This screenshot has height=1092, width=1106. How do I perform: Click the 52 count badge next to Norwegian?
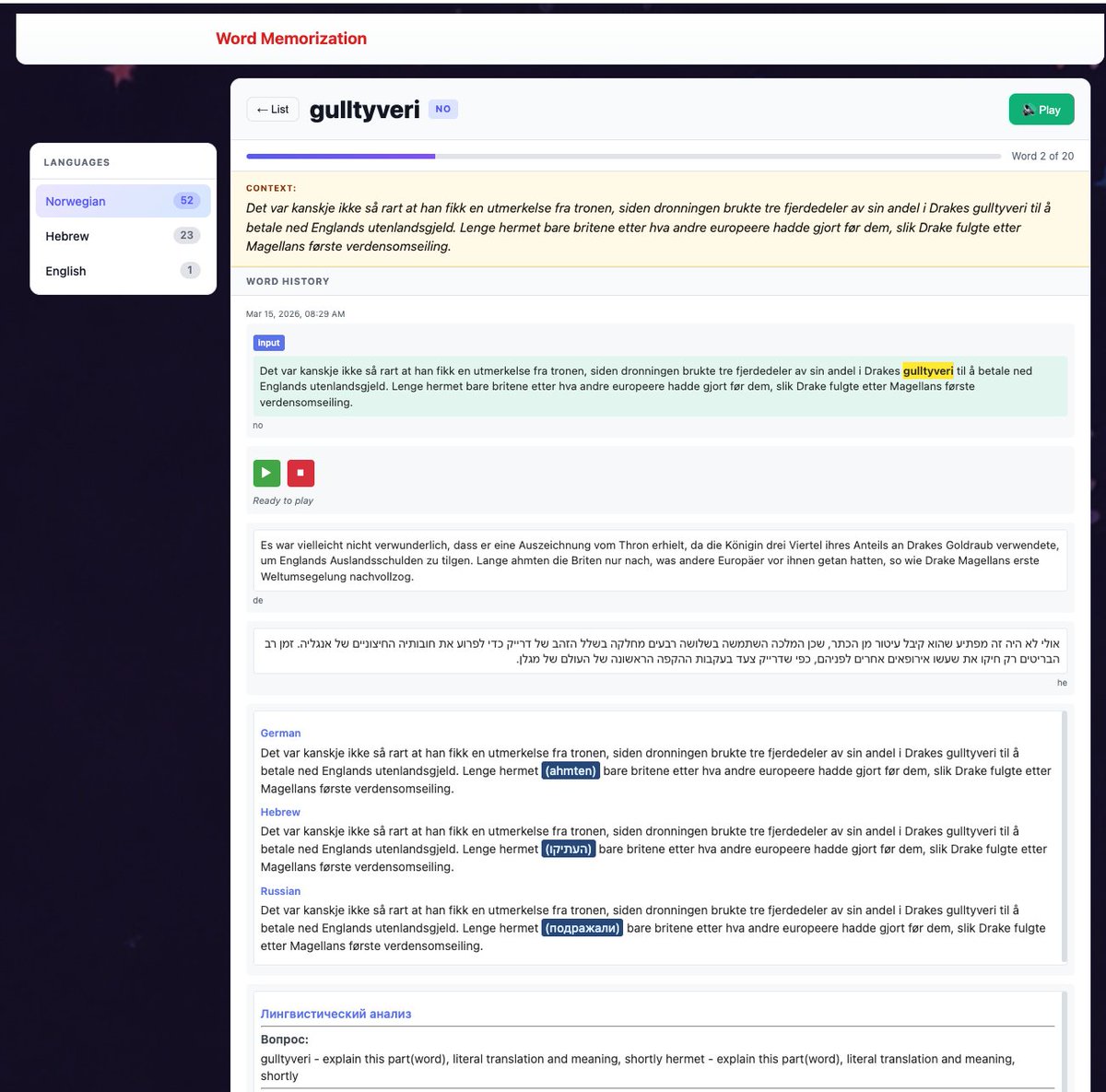point(187,201)
